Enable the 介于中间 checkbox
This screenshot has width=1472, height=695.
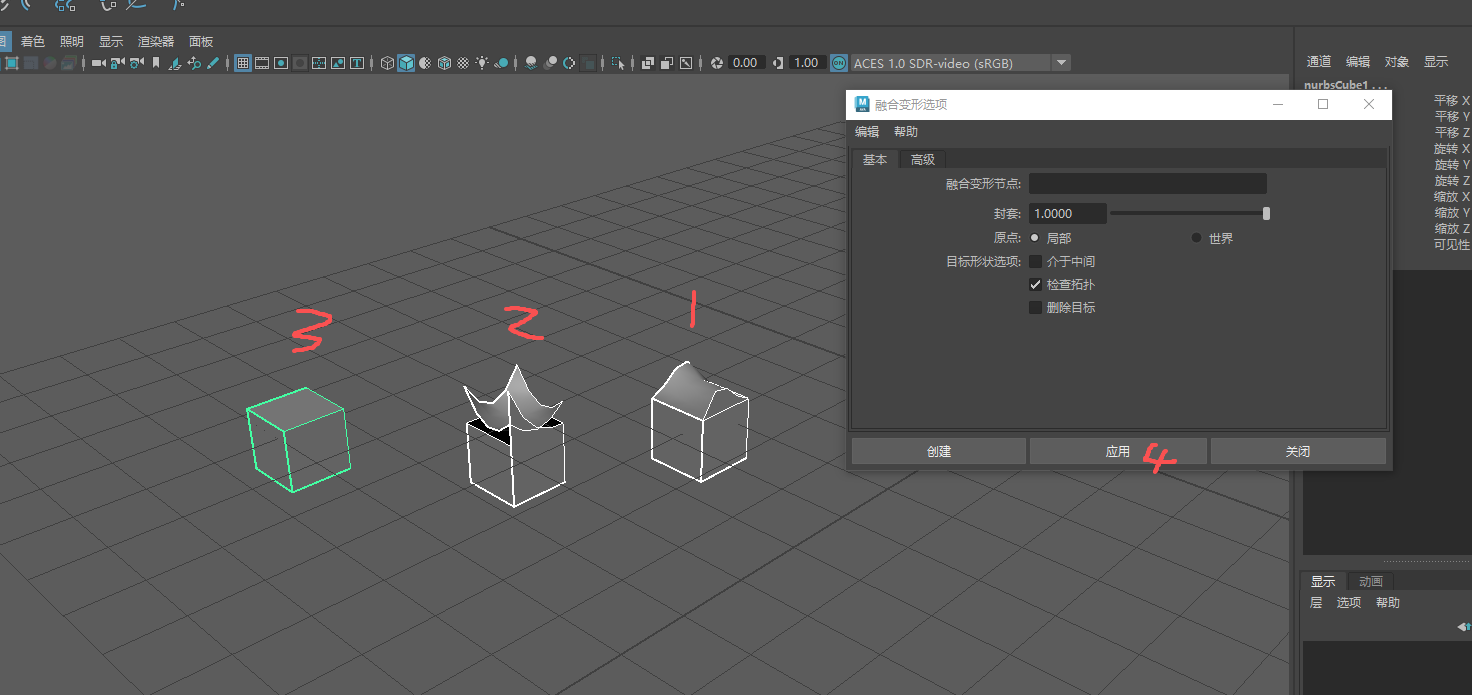point(1036,262)
